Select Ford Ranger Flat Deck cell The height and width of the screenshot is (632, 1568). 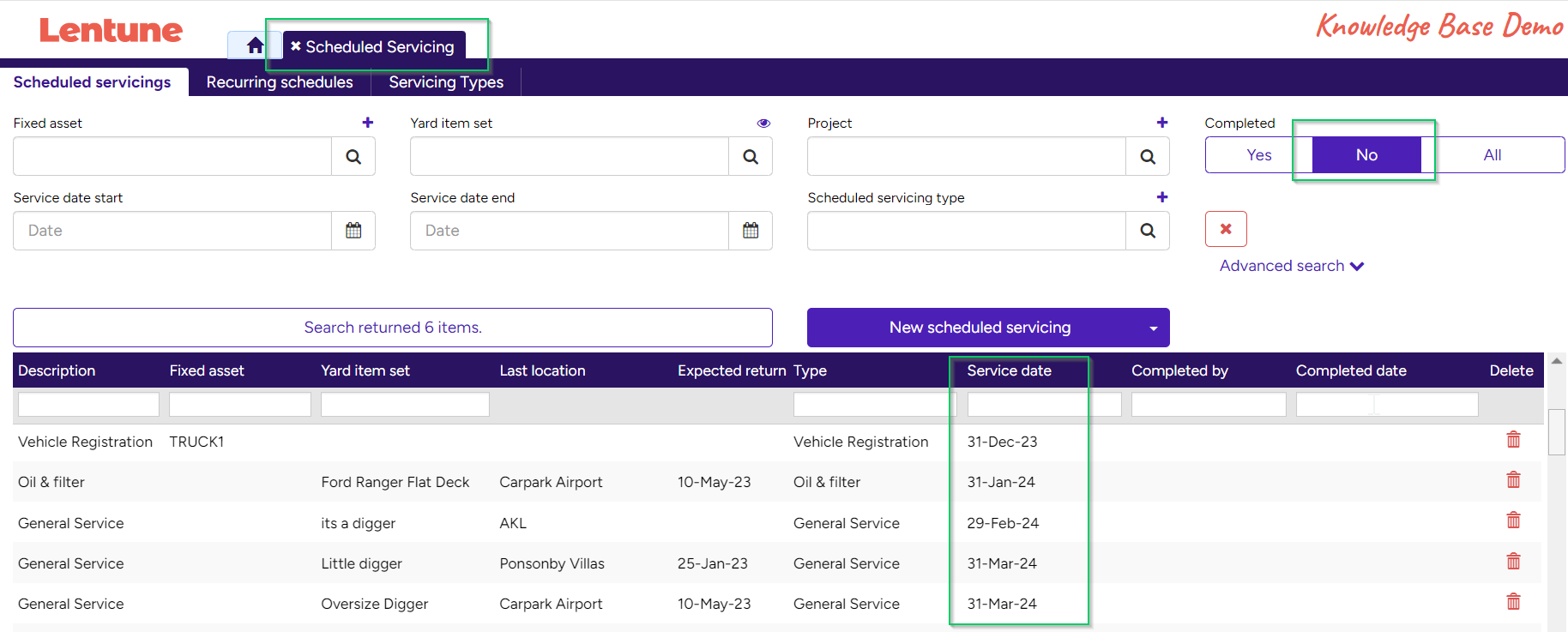coord(395,482)
